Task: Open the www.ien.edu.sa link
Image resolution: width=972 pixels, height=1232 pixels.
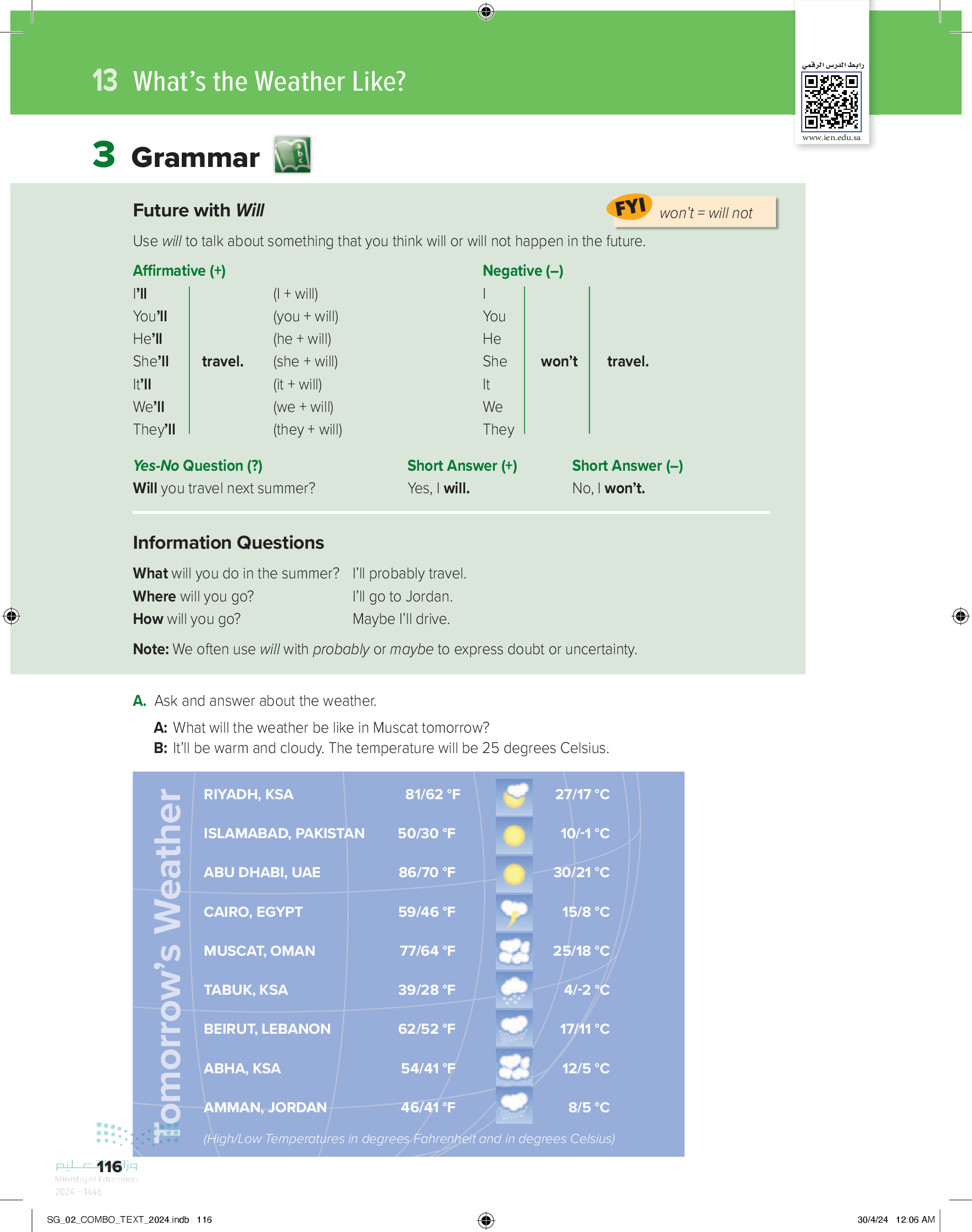Action: coord(831,138)
